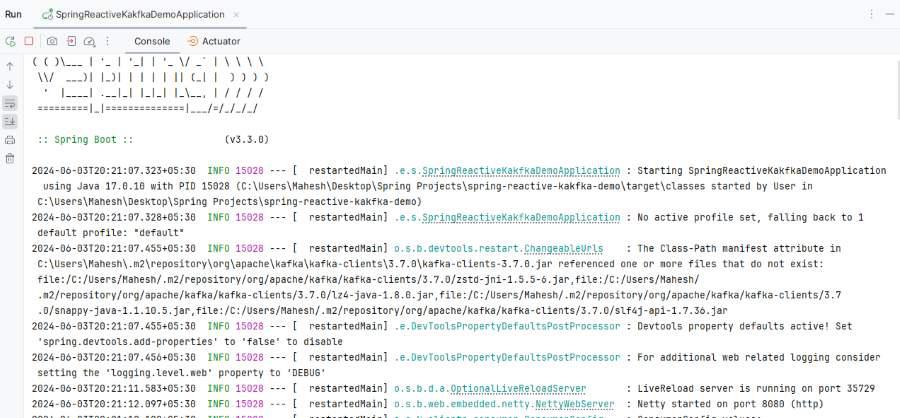
Task: Click the down arrow in console gutter
Action: coord(10,85)
